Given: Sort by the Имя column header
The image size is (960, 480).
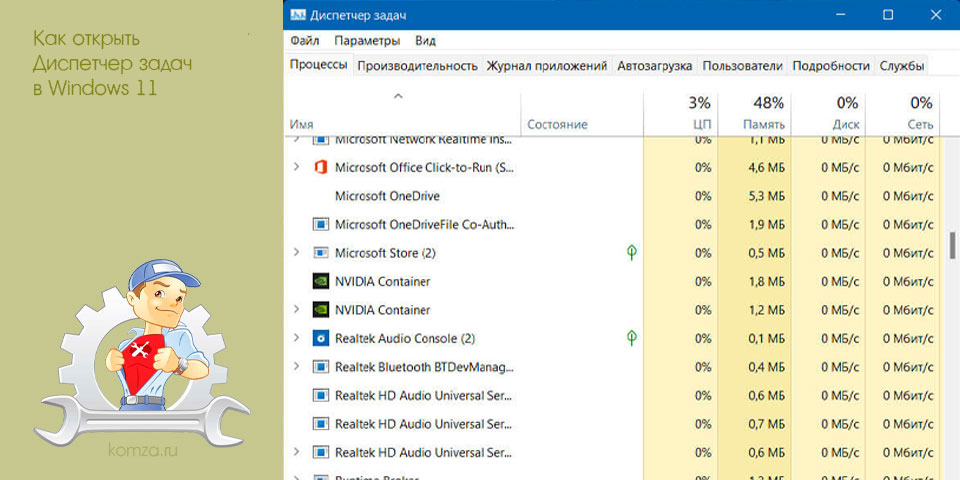Looking at the screenshot, I should point(402,114).
